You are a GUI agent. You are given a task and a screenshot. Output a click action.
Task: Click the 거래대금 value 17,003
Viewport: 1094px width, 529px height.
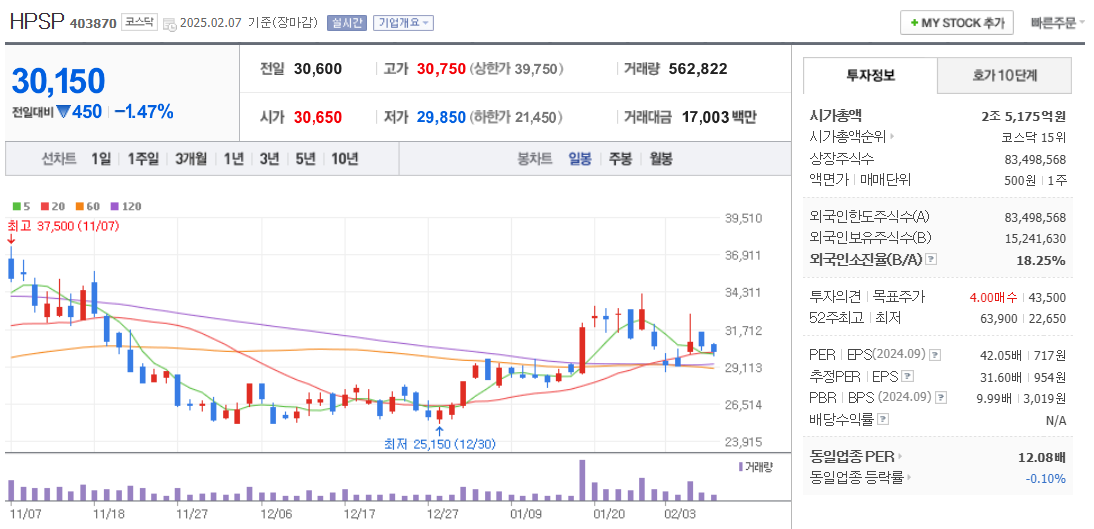705,117
